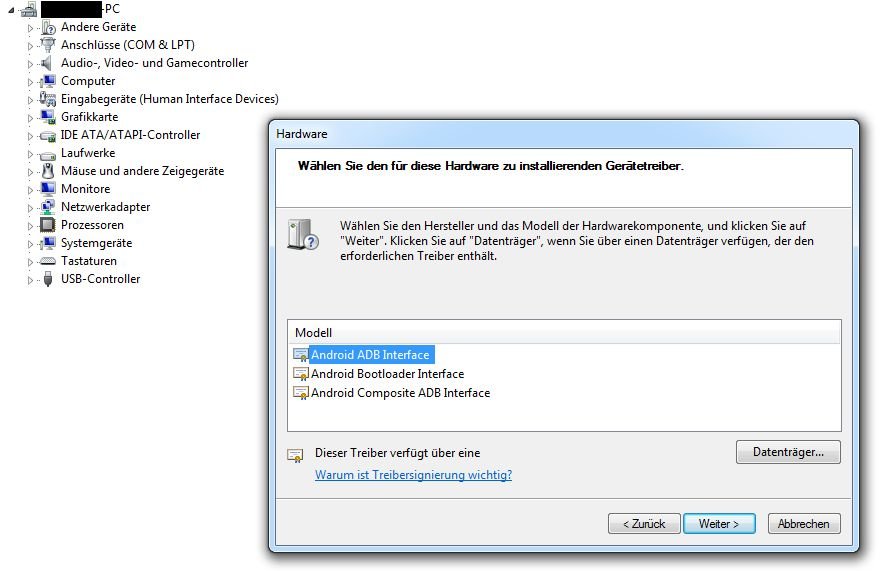Click the Netzwerkadapter network icon

pos(48,207)
